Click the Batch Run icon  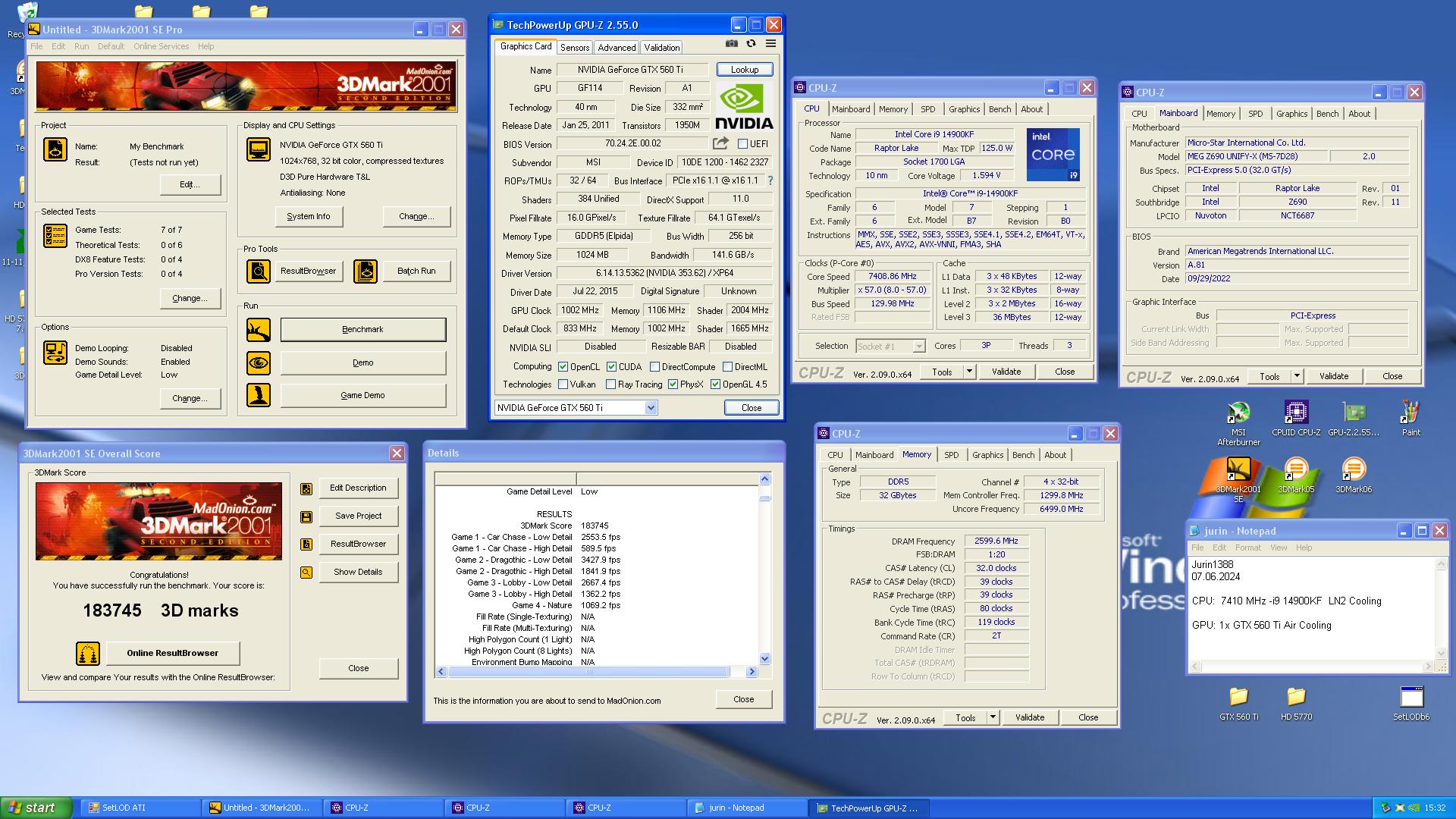[x=366, y=271]
